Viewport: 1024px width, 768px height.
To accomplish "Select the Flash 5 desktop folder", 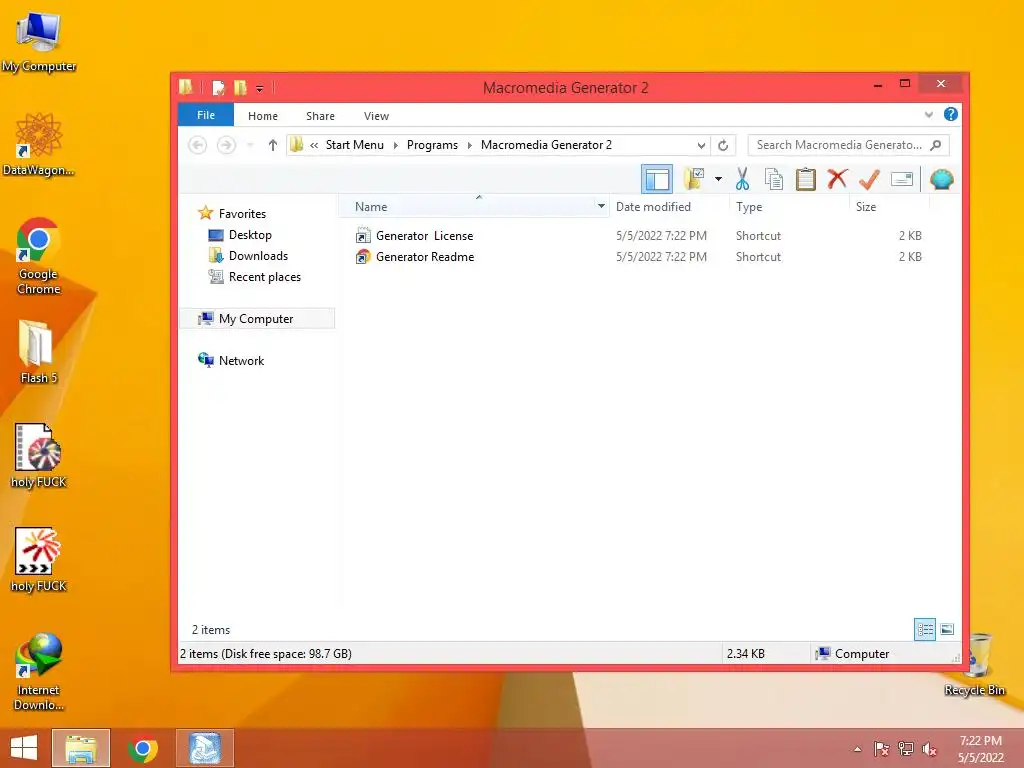I will coord(39,352).
